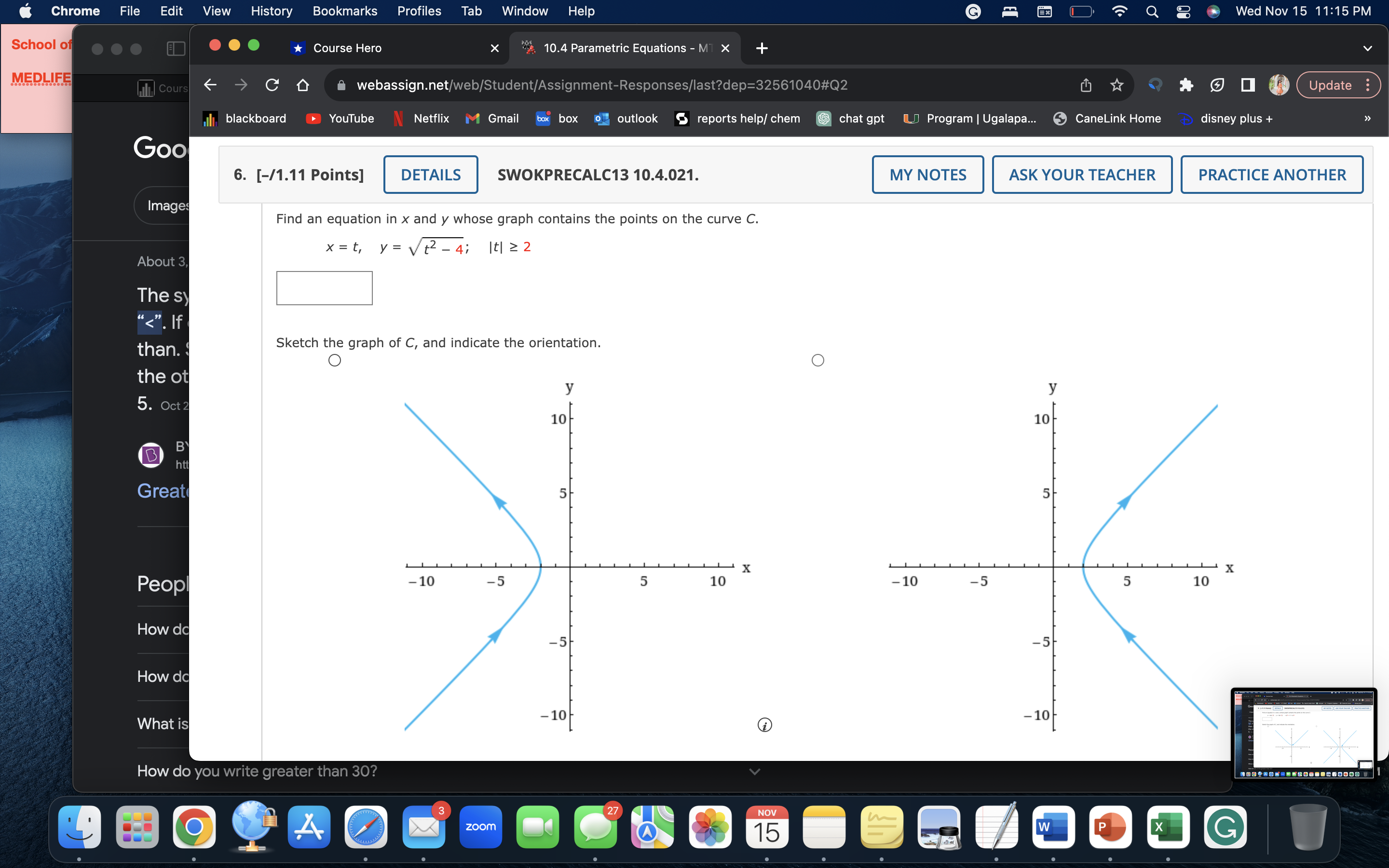Viewport: 1389px width, 868px height.
Task: Expand hidden bookmarks with the double chevron
Action: (1367, 118)
